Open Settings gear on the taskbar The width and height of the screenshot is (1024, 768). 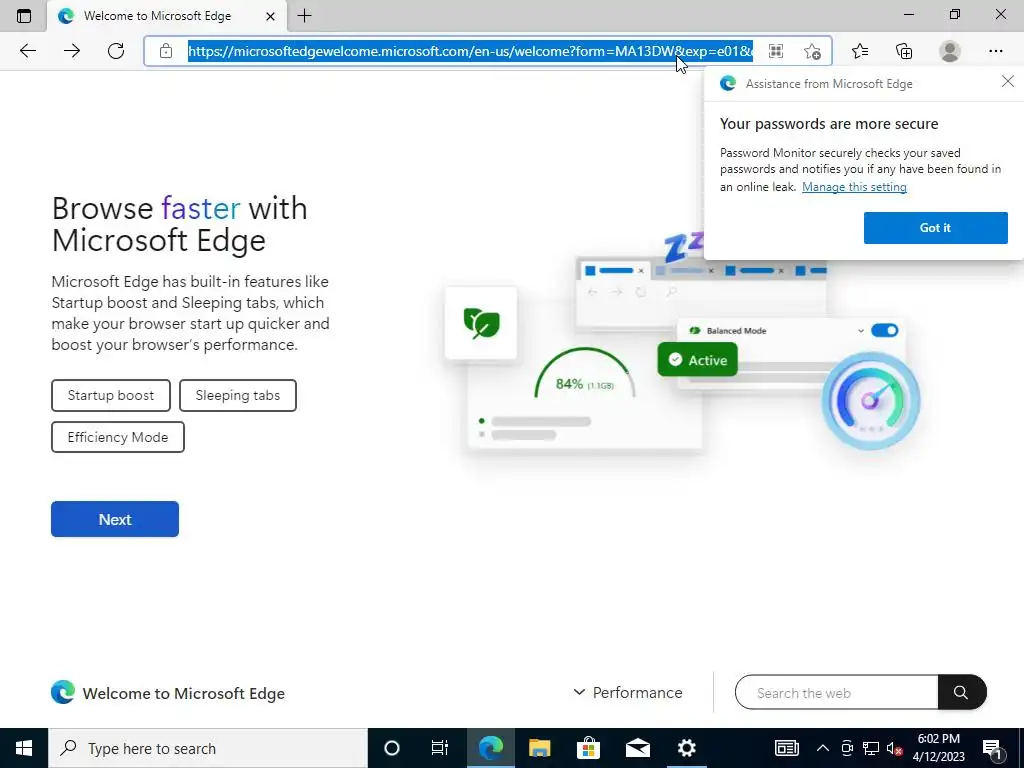point(686,748)
